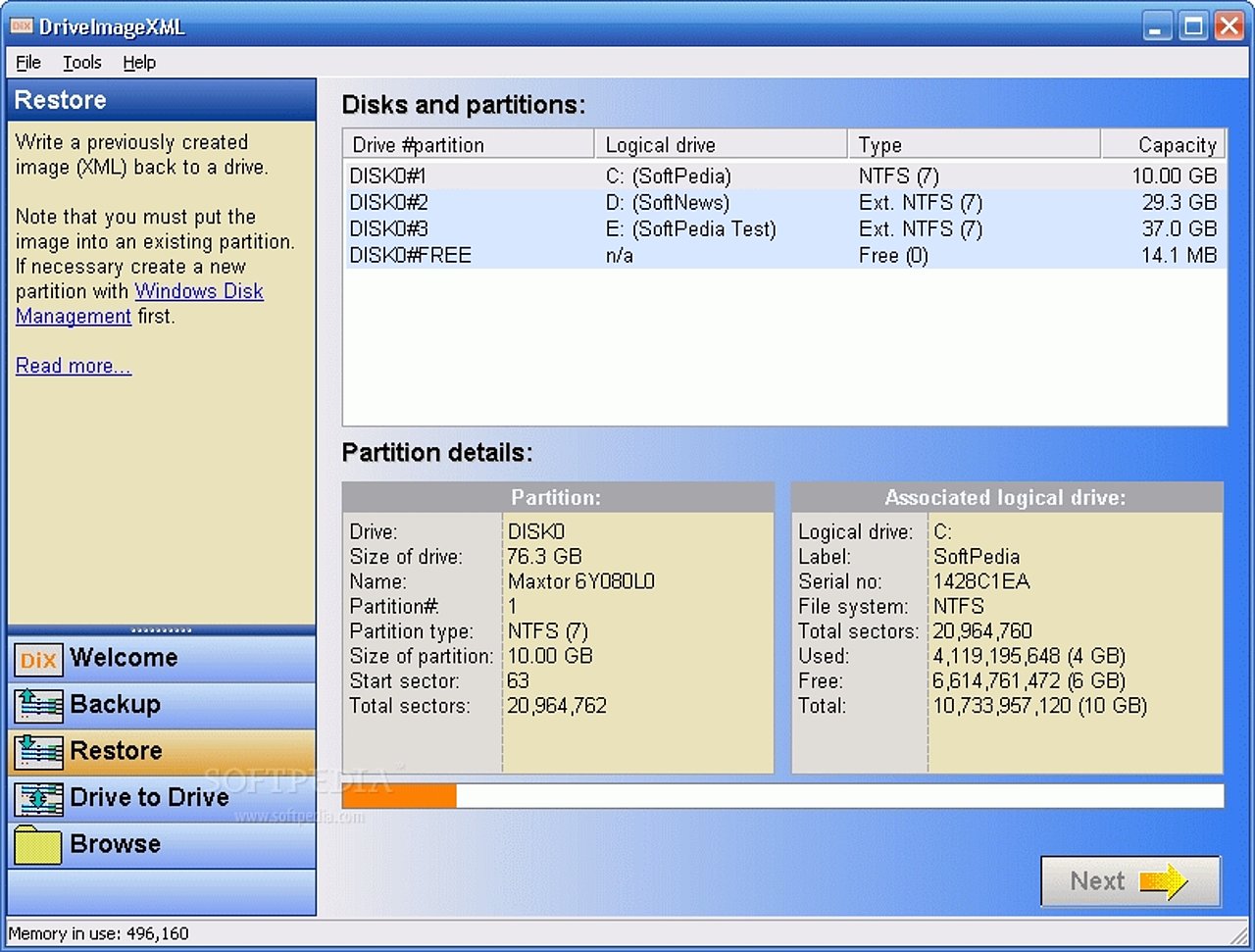Screen dimensions: 1255x952
Task: Click the yellow arrow on Next button
Action: point(1163,881)
